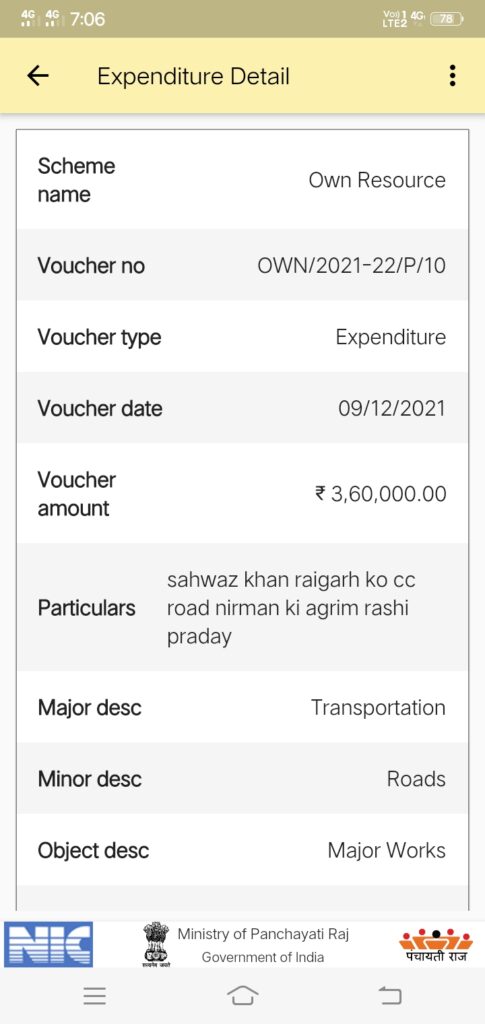Tap the Government of India emblem
The image size is (485, 1024).
click(156, 944)
